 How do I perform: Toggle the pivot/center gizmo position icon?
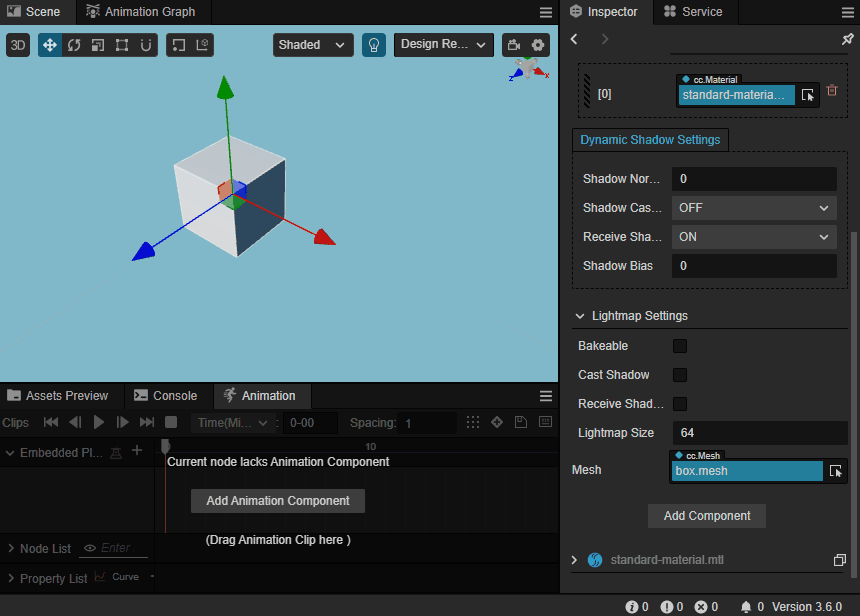[179, 45]
